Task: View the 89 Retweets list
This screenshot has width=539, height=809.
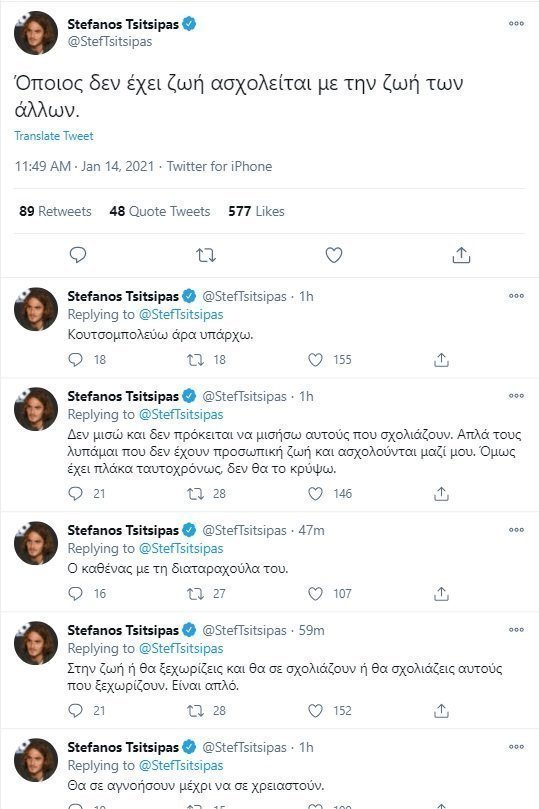Action: pos(55,211)
